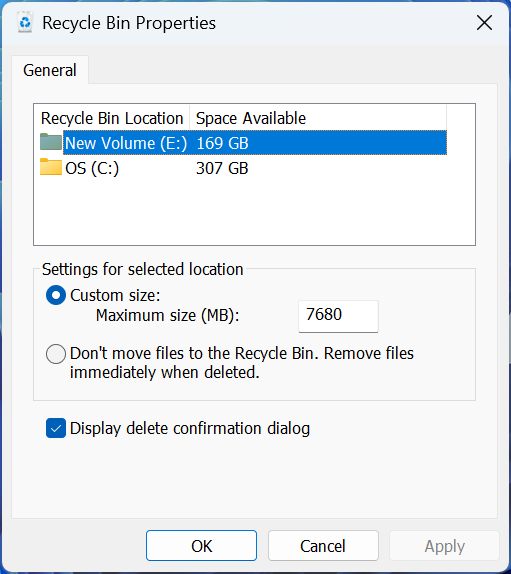Click the 307 GB space value
Image resolution: width=511 pixels, height=574 pixels.
click(222, 168)
